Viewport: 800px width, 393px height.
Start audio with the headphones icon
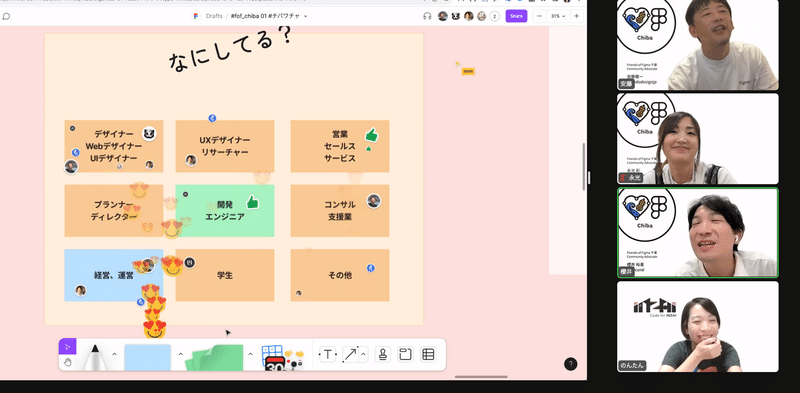point(427,16)
